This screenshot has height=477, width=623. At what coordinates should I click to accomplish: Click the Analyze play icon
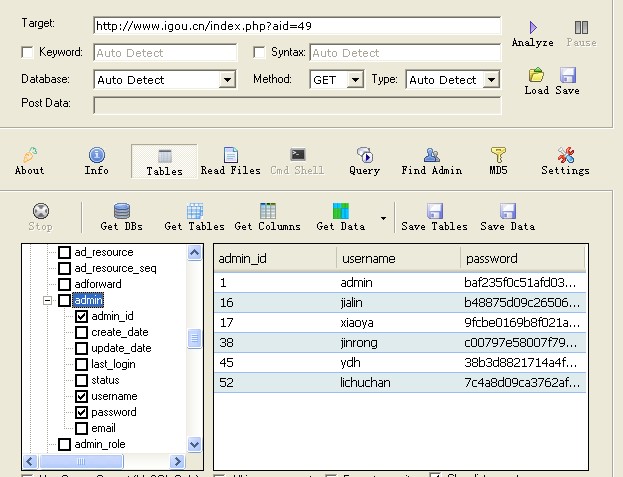pos(533,27)
